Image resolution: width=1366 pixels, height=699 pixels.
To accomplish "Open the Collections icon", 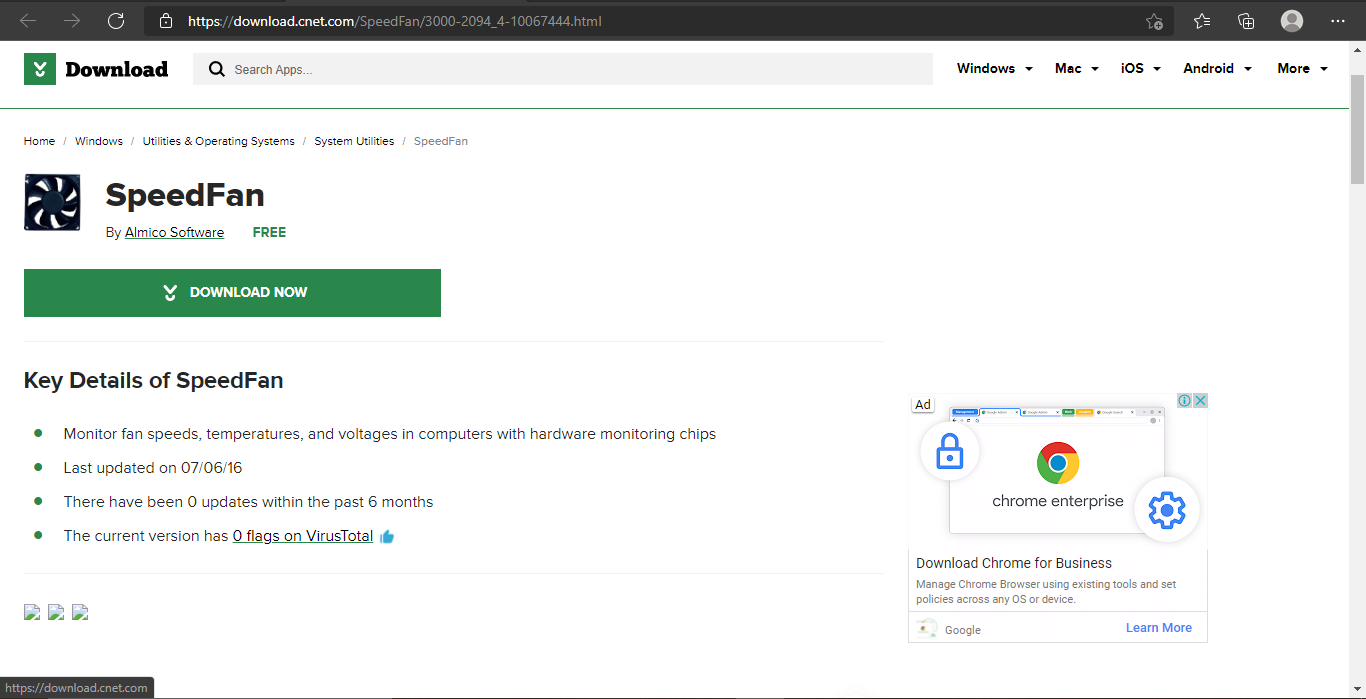I will [x=1246, y=21].
